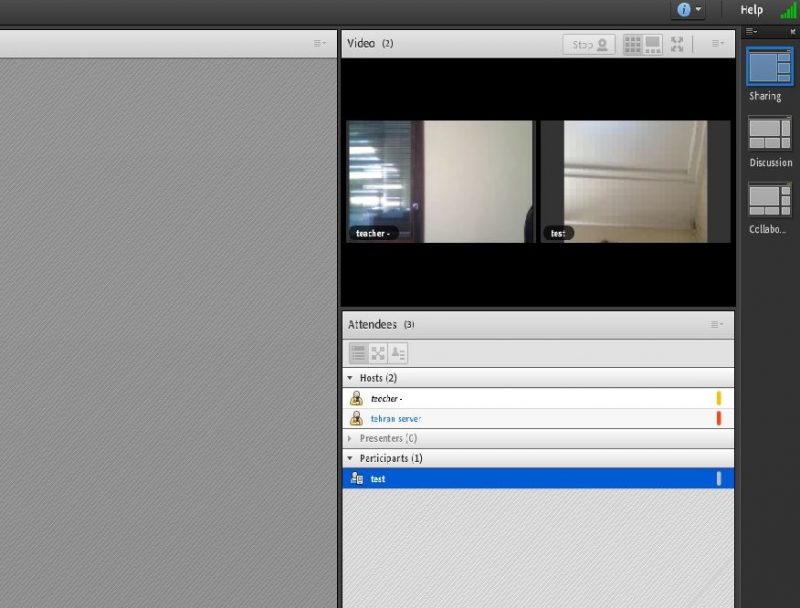Image resolution: width=800 pixels, height=608 pixels.
Task: Open the info dropdown in top bar
Action: [x=689, y=10]
